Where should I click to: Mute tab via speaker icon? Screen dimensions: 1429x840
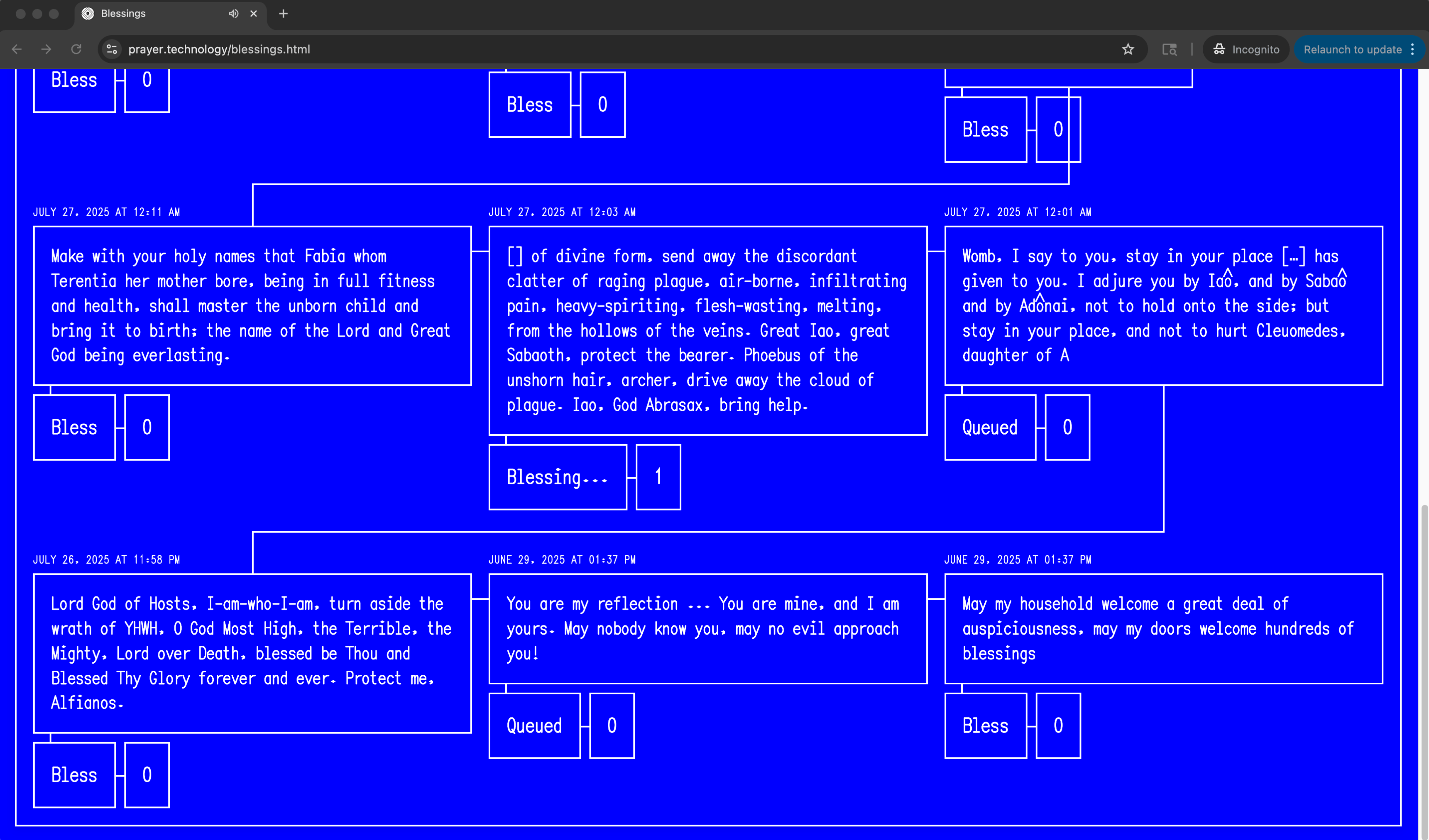[233, 14]
